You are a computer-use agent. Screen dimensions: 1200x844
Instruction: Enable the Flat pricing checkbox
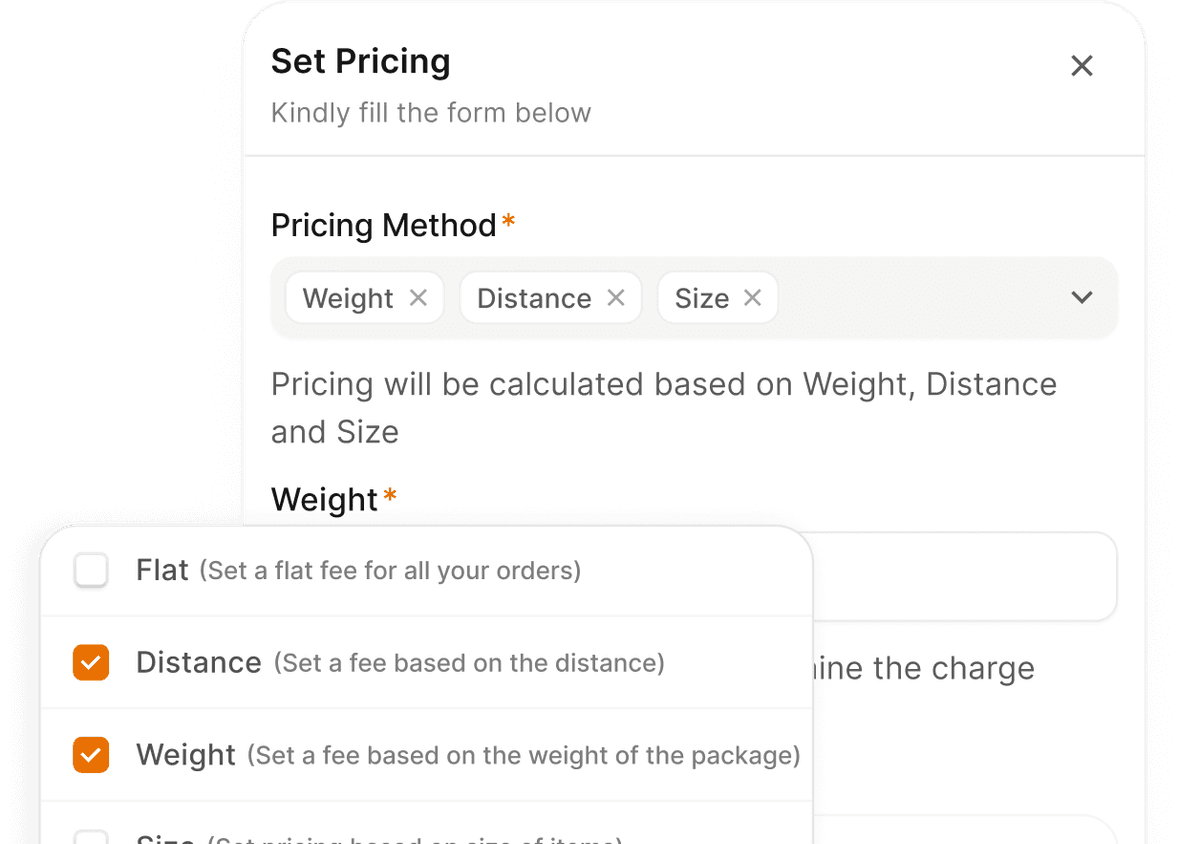[91, 570]
